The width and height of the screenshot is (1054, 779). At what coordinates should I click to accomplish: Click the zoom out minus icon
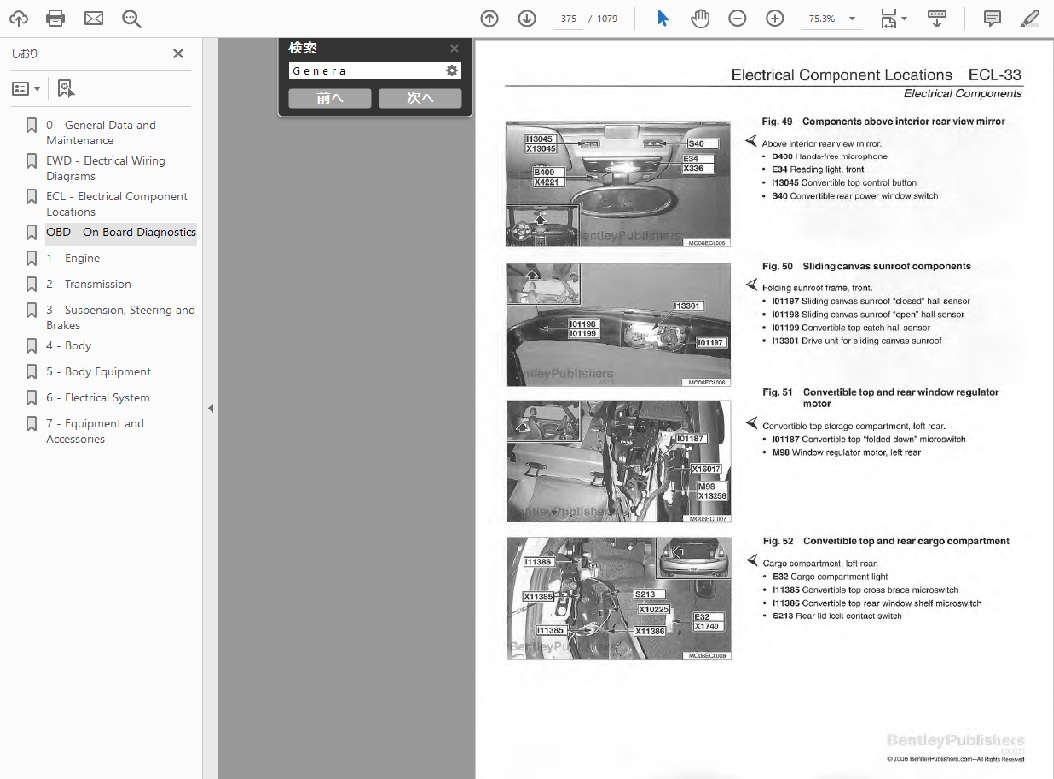pos(737,18)
